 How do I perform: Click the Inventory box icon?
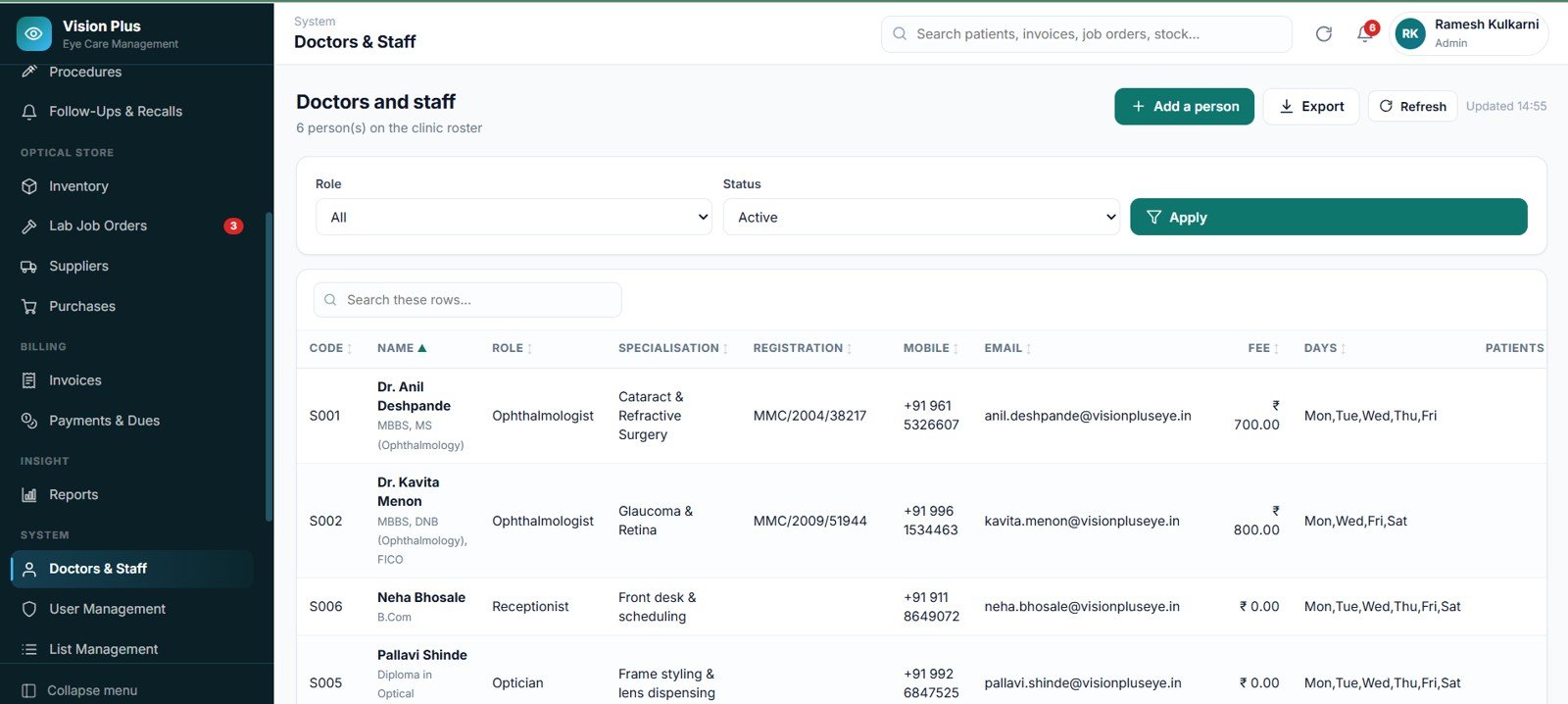[29, 186]
